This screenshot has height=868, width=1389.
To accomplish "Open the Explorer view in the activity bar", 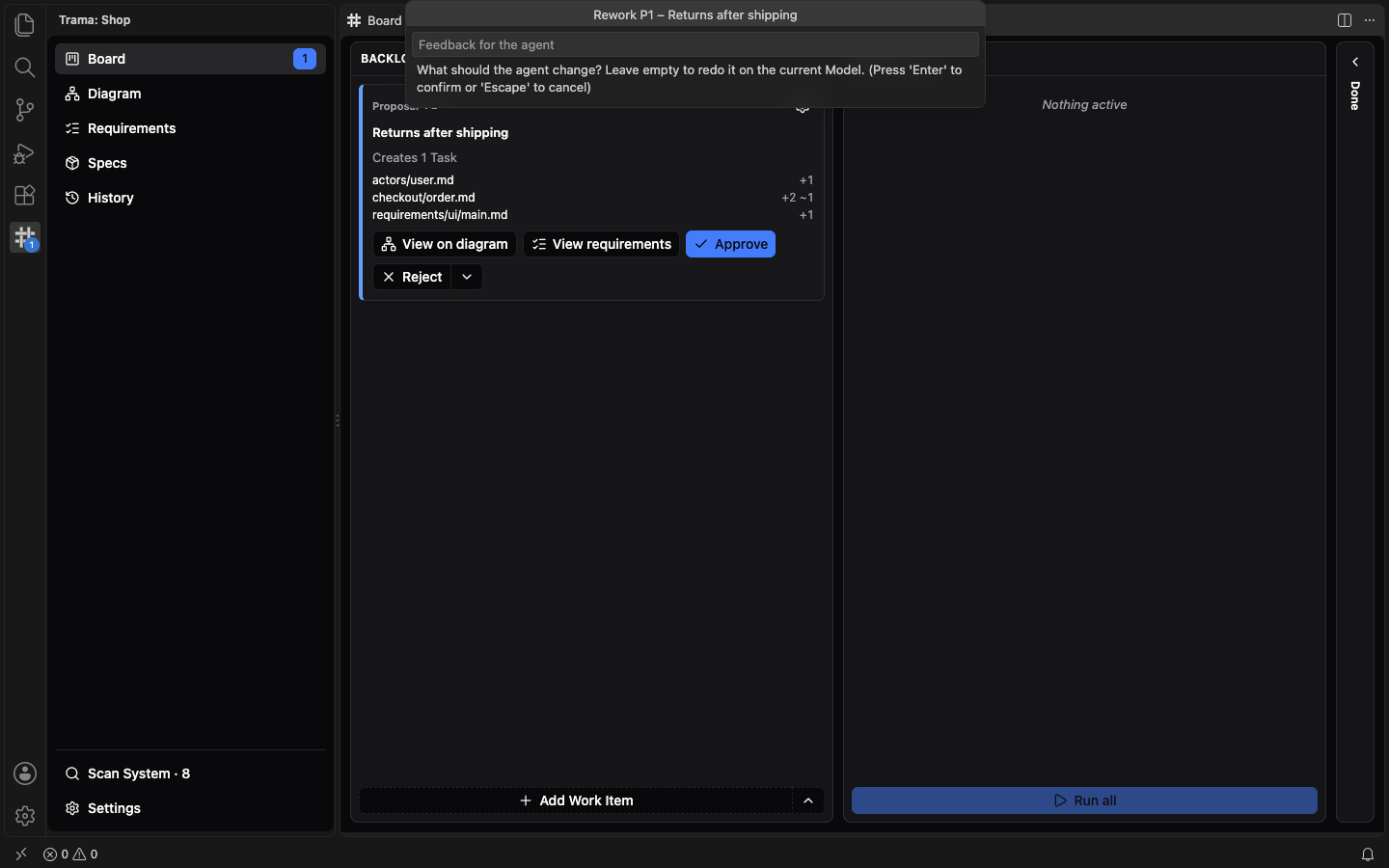I will tap(25, 25).
